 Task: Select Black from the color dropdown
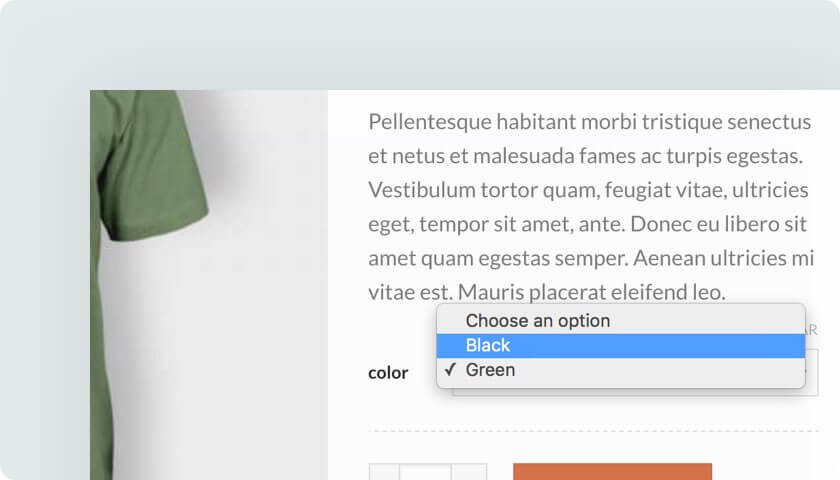[x=620, y=346]
